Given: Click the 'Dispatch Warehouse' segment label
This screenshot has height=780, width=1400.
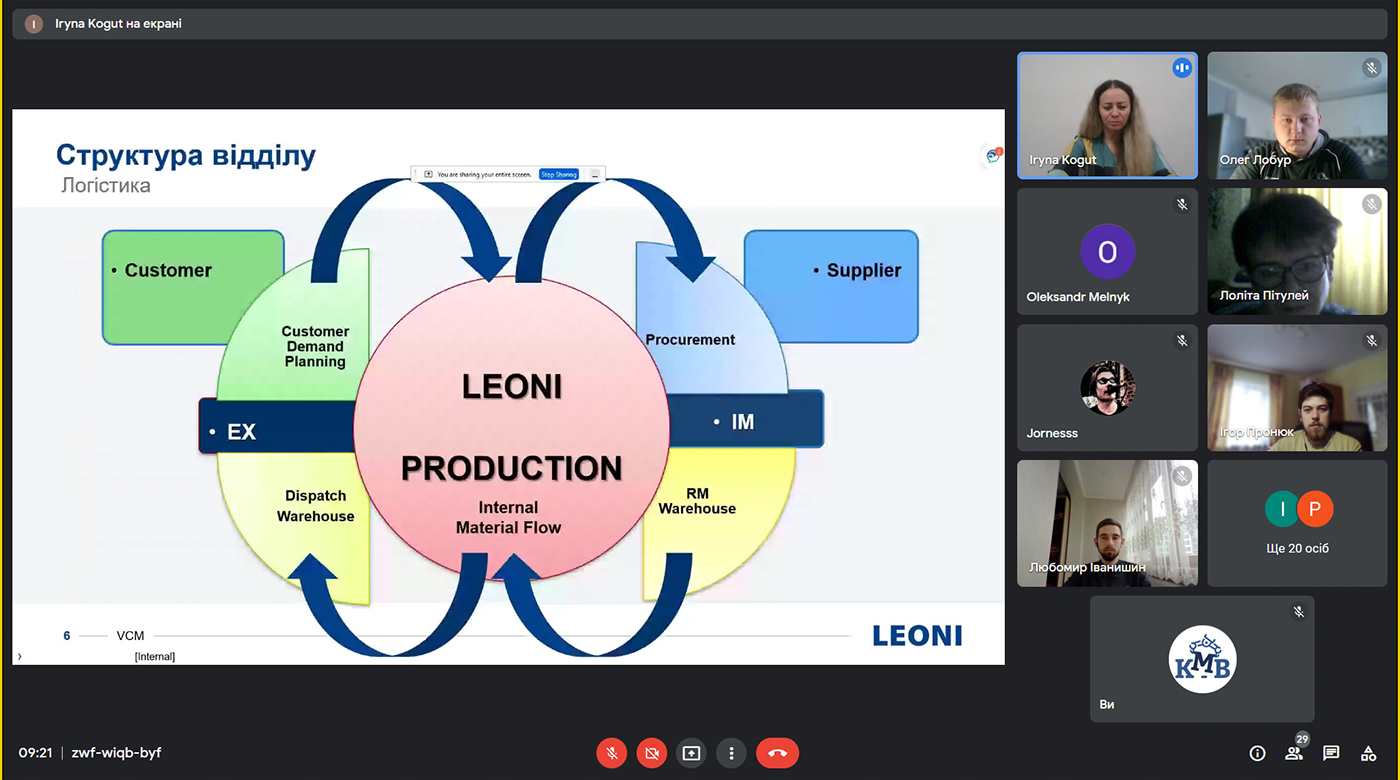Looking at the screenshot, I should [x=315, y=506].
